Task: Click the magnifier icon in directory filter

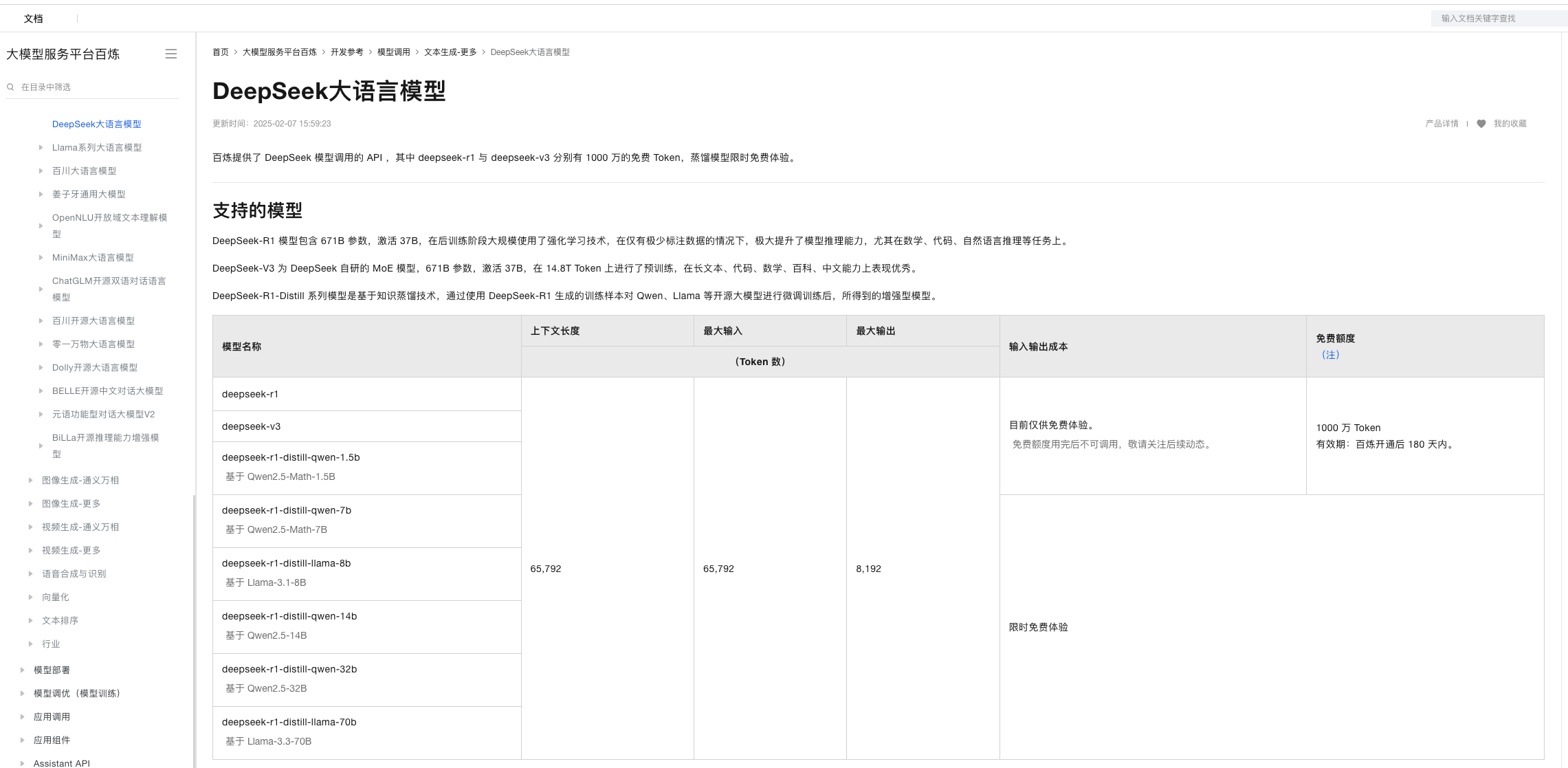Action: 10,87
